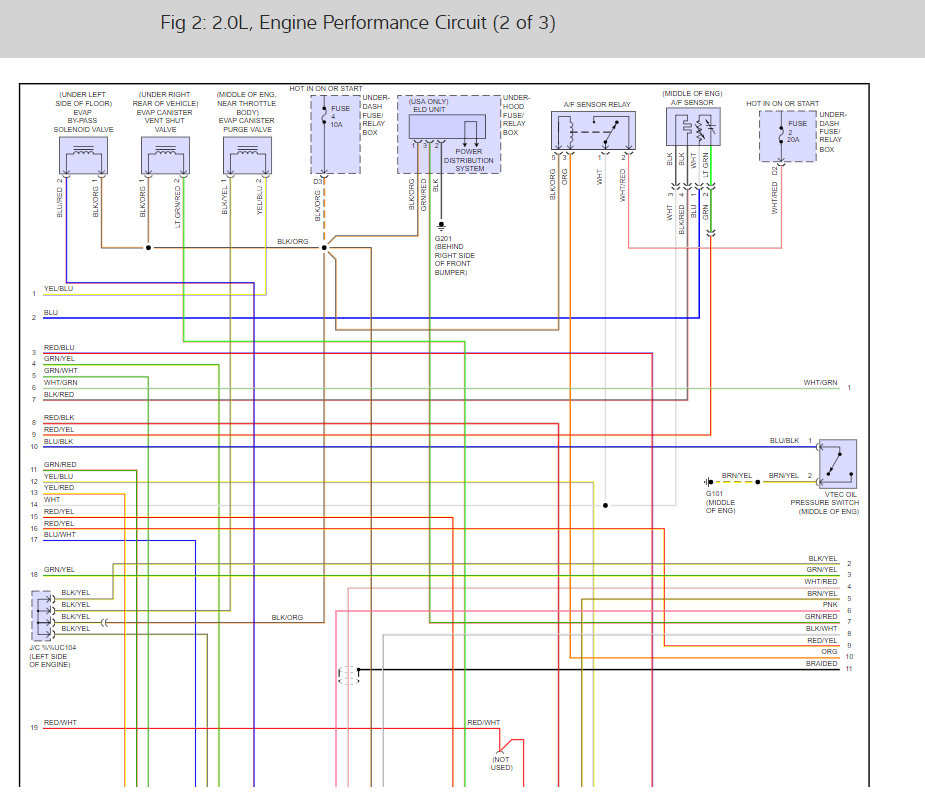Image resolution: width=925 pixels, height=808 pixels.
Task: Click the 'RED/WHT' label on line 19 at left
Action: [60, 722]
